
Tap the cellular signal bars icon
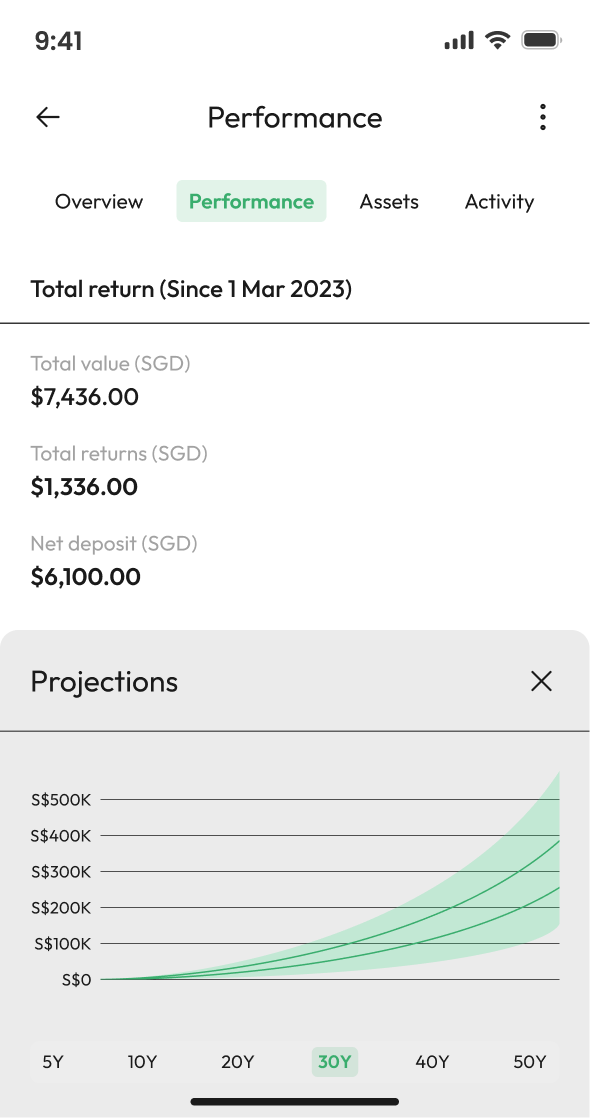459,41
